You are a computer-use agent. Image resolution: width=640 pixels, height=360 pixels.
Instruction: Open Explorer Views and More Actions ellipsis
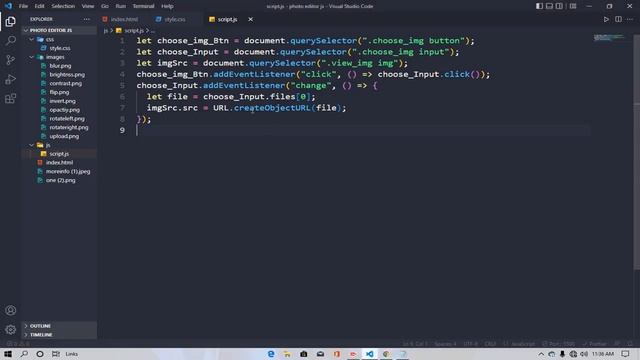pyautogui.click(x=87, y=19)
